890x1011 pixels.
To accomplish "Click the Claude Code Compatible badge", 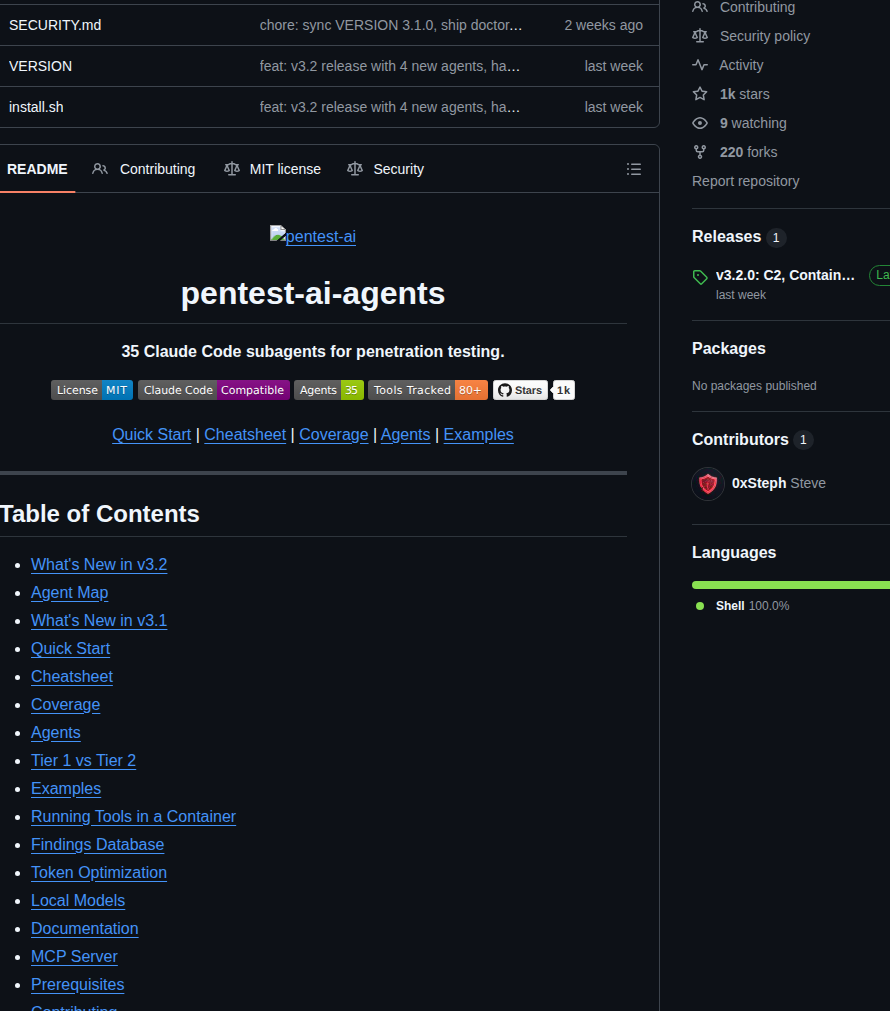I will [213, 390].
